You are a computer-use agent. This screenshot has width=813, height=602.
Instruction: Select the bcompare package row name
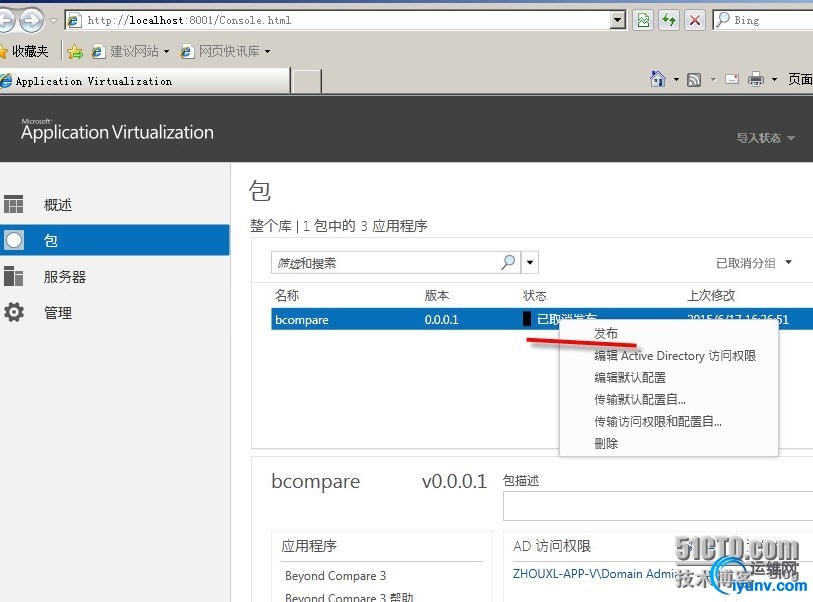click(x=302, y=319)
